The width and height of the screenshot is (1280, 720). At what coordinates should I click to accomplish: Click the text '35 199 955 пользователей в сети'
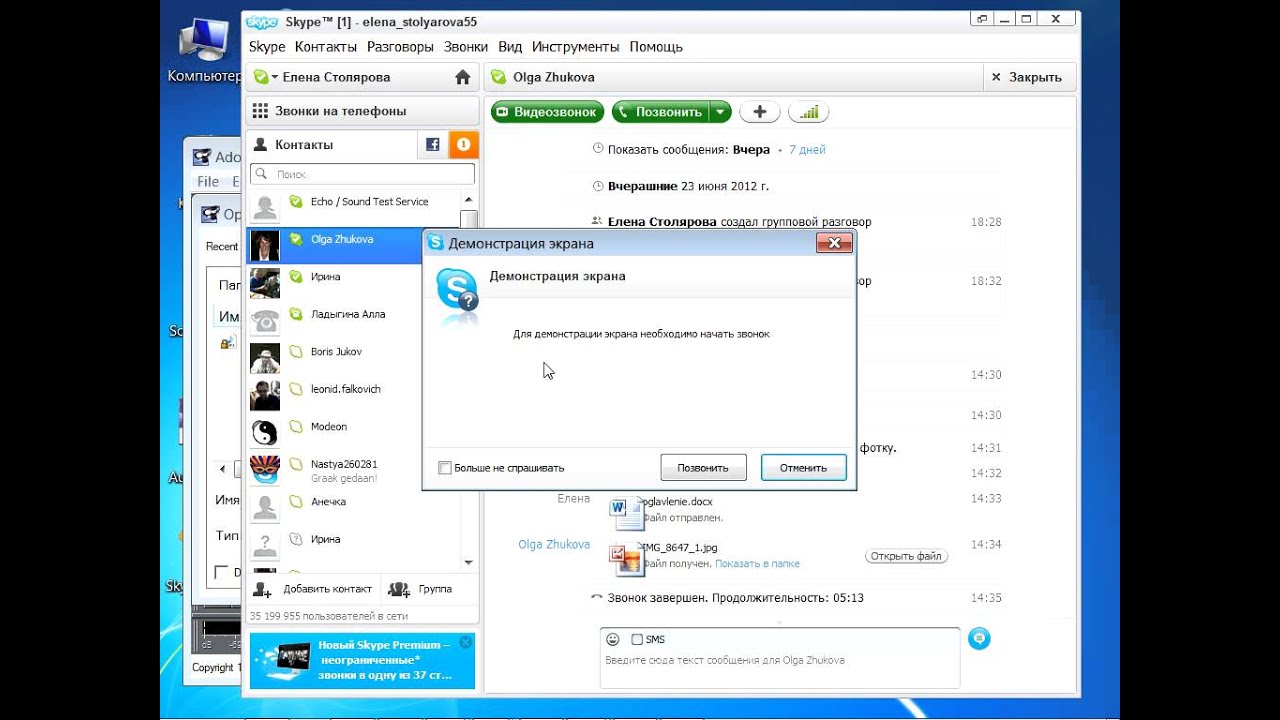(x=329, y=616)
